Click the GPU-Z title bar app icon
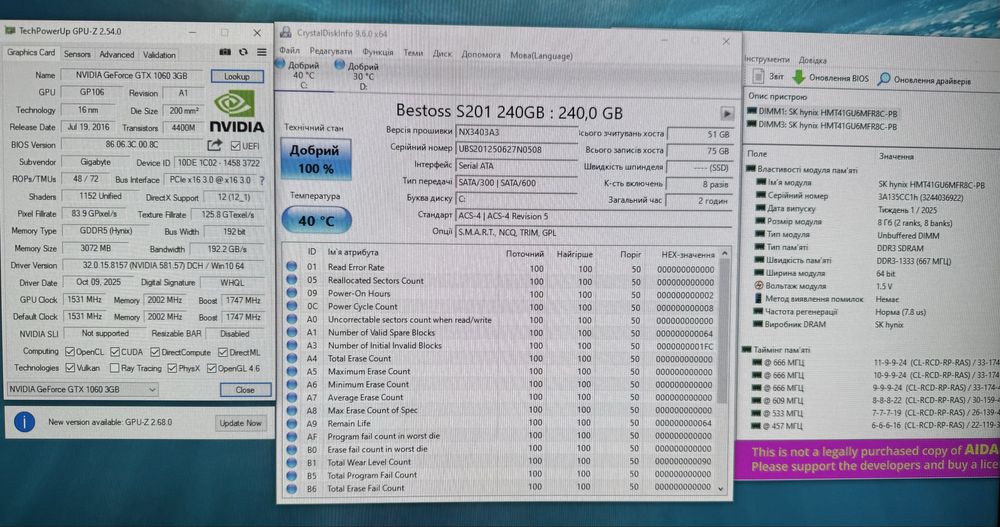The image size is (1000, 527). (x=10, y=30)
